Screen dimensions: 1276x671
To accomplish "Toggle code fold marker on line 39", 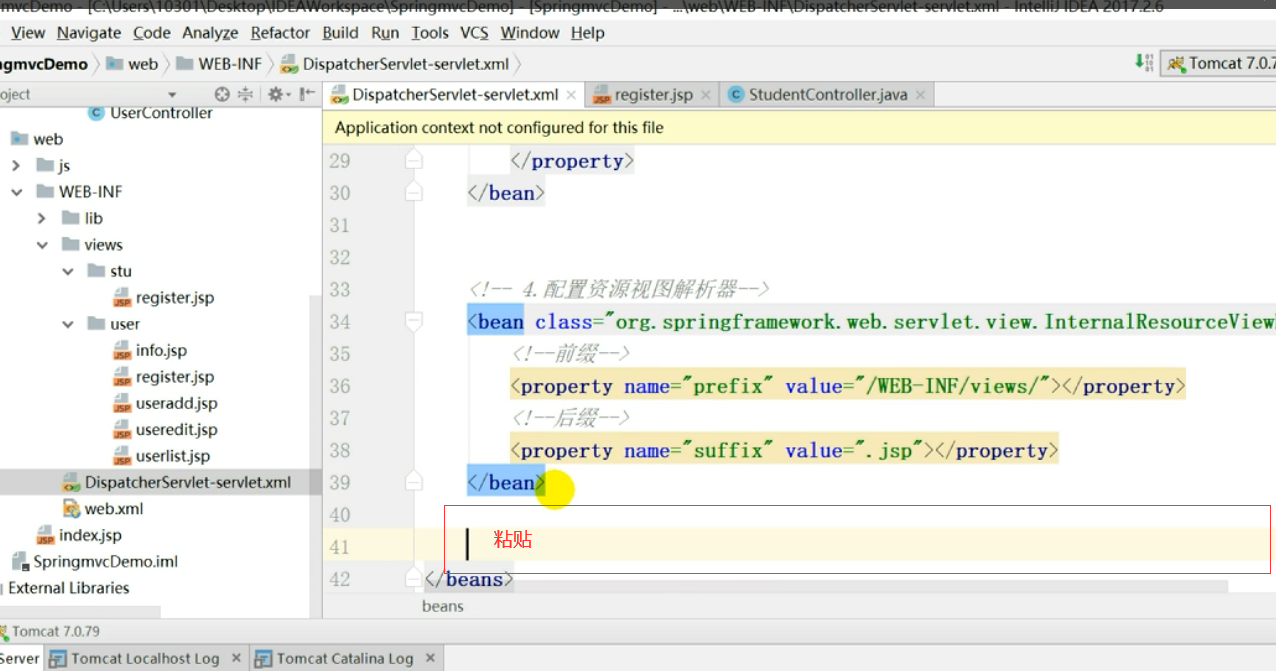I will tap(414, 482).
